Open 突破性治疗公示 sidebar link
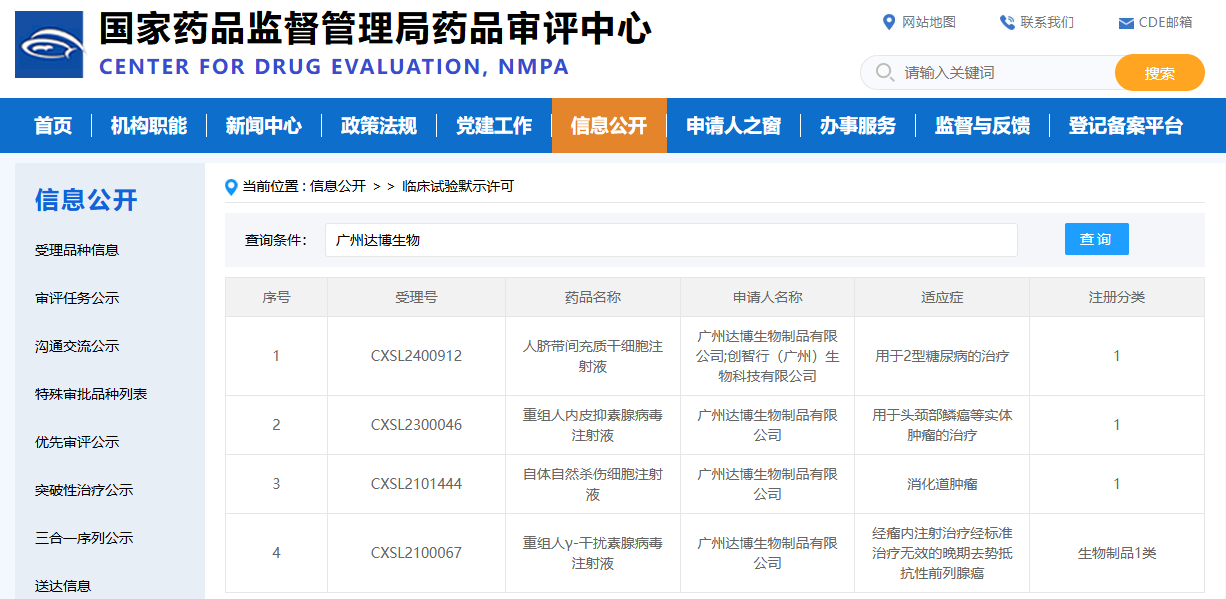Viewport: 1226px width, 599px height. [84, 490]
